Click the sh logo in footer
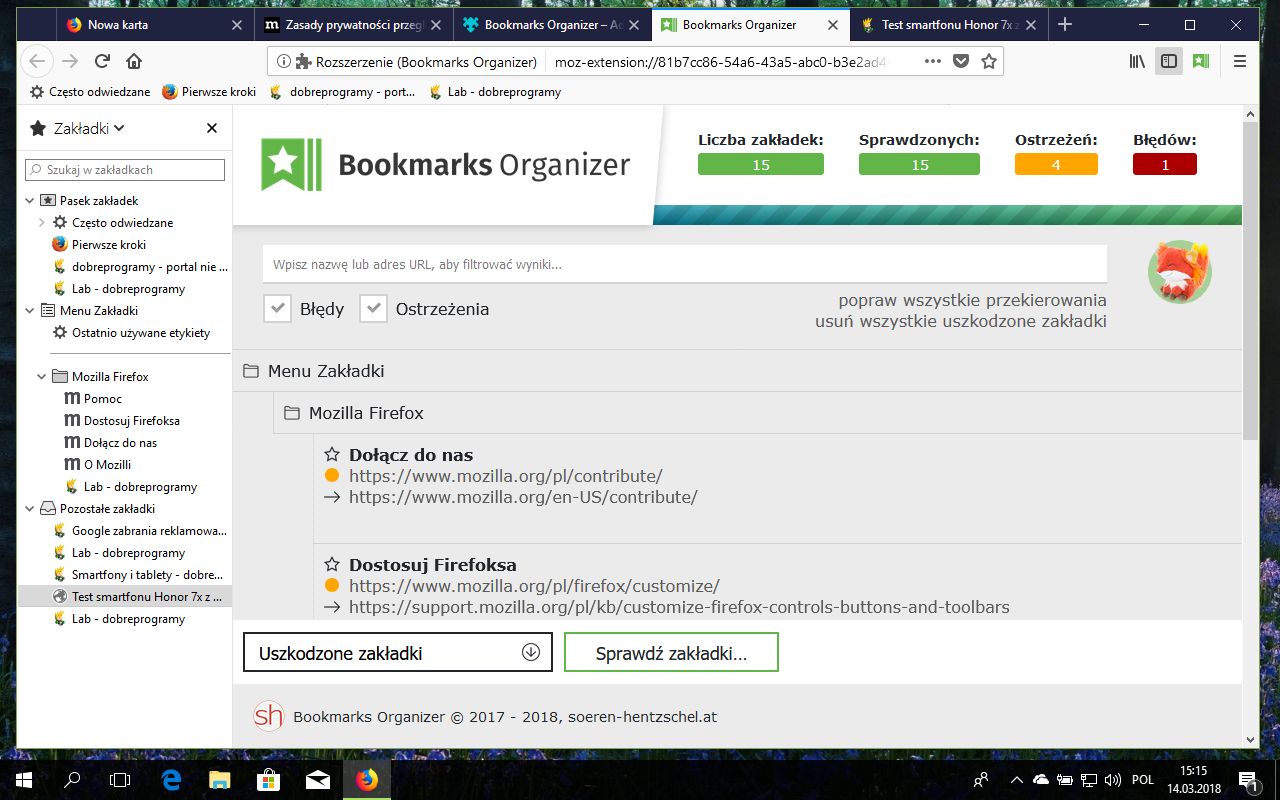 pos(268,716)
